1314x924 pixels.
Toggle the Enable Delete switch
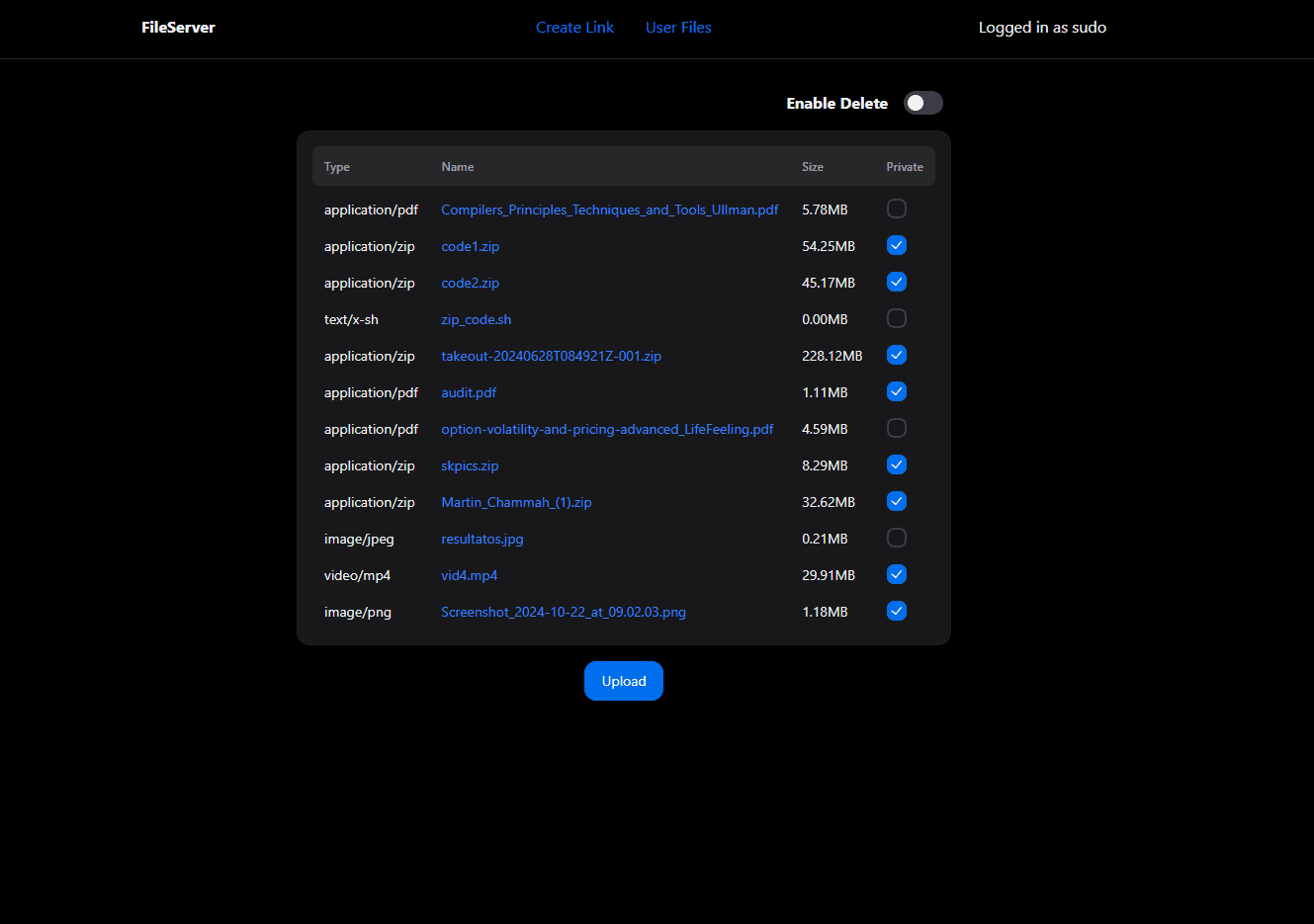[x=922, y=103]
